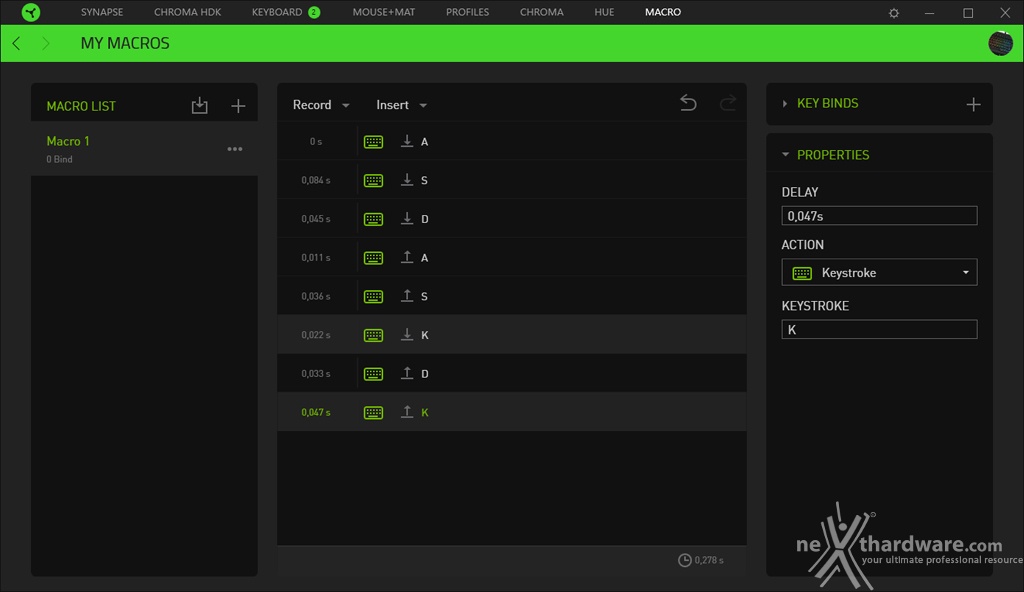
Task: Click the Keystroke input field
Action: (879, 329)
